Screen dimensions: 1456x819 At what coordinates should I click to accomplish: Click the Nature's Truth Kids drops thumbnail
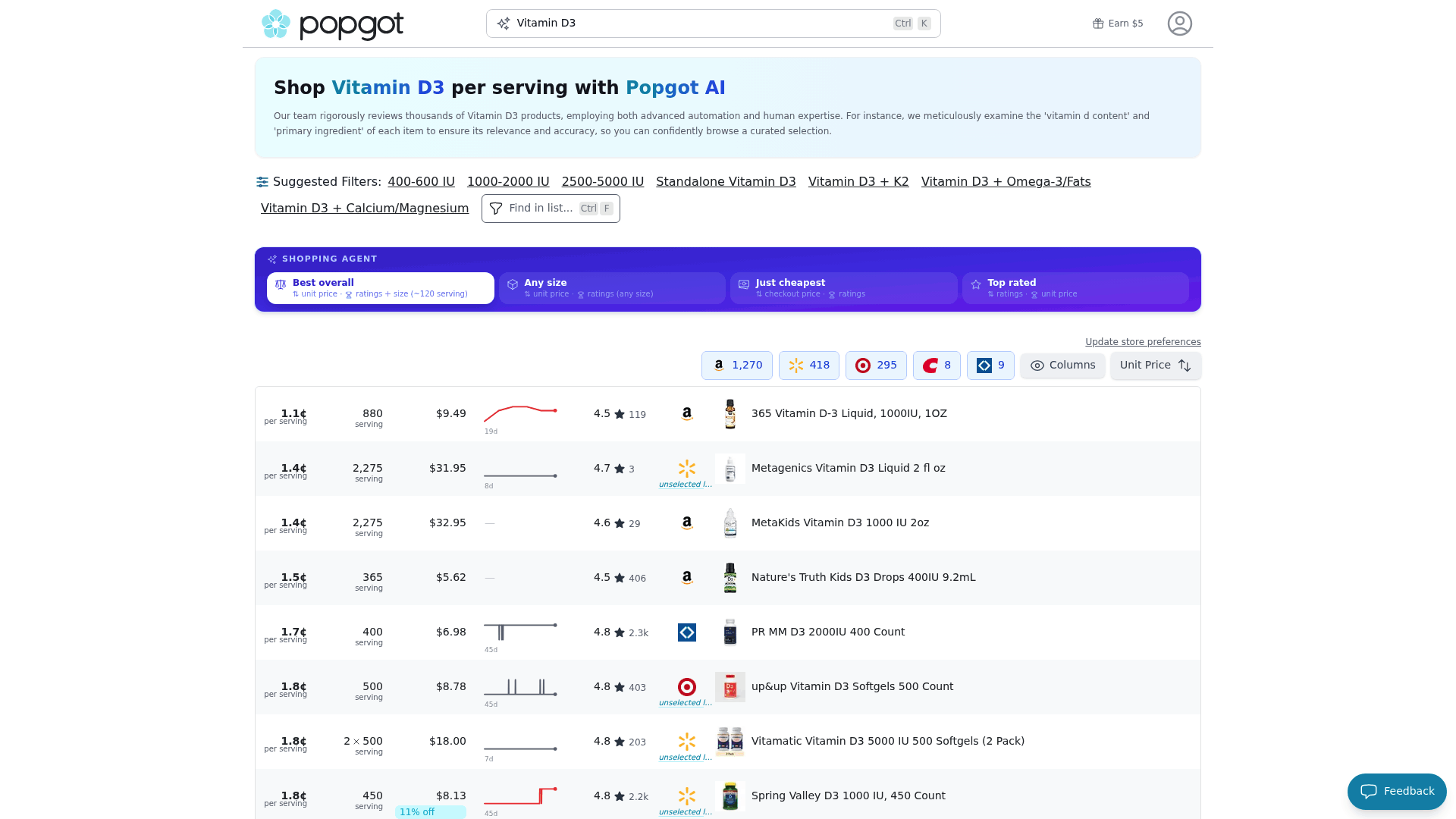(x=730, y=578)
